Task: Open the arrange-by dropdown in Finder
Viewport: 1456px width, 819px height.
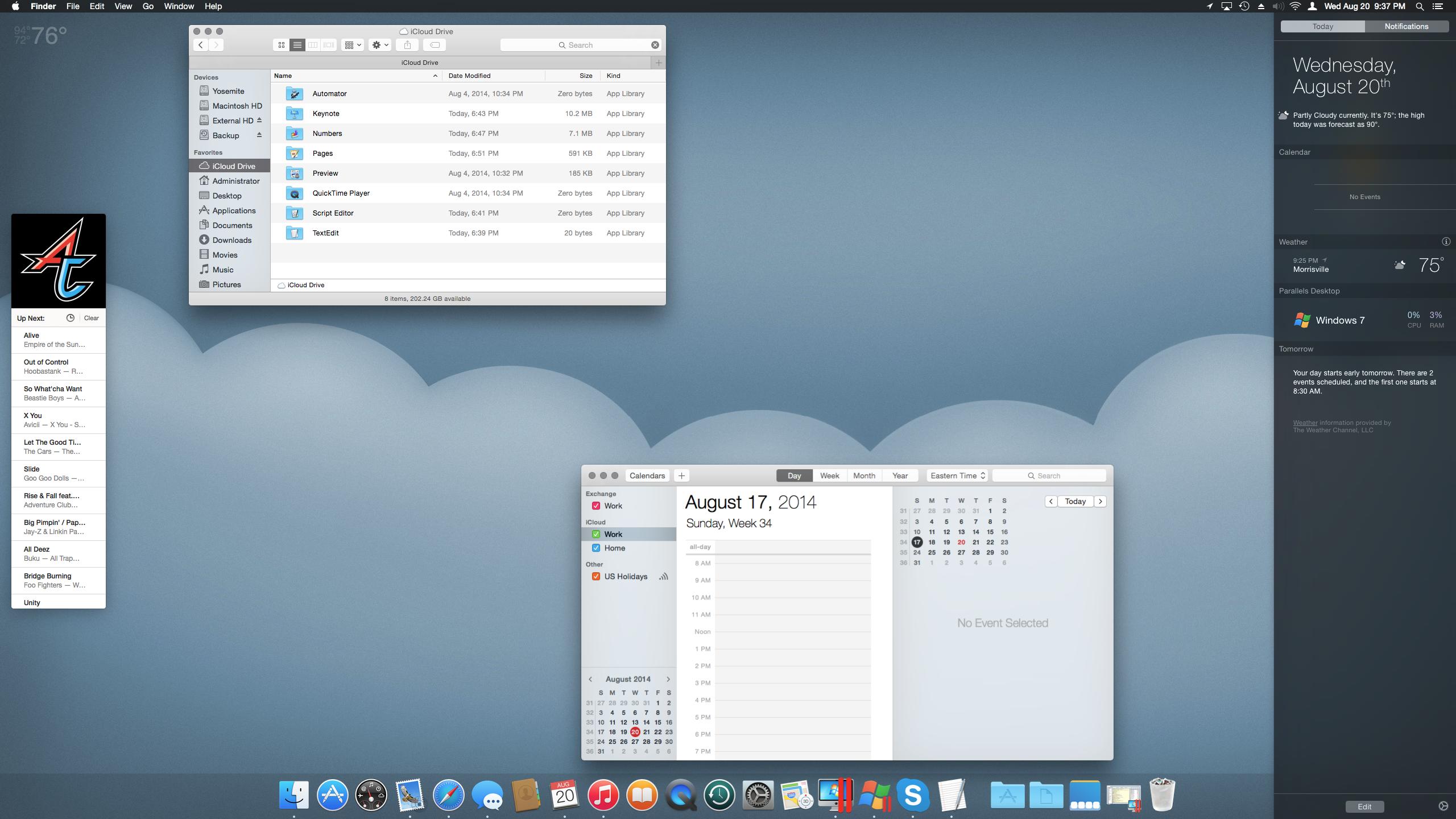Action: (x=353, y=45)
